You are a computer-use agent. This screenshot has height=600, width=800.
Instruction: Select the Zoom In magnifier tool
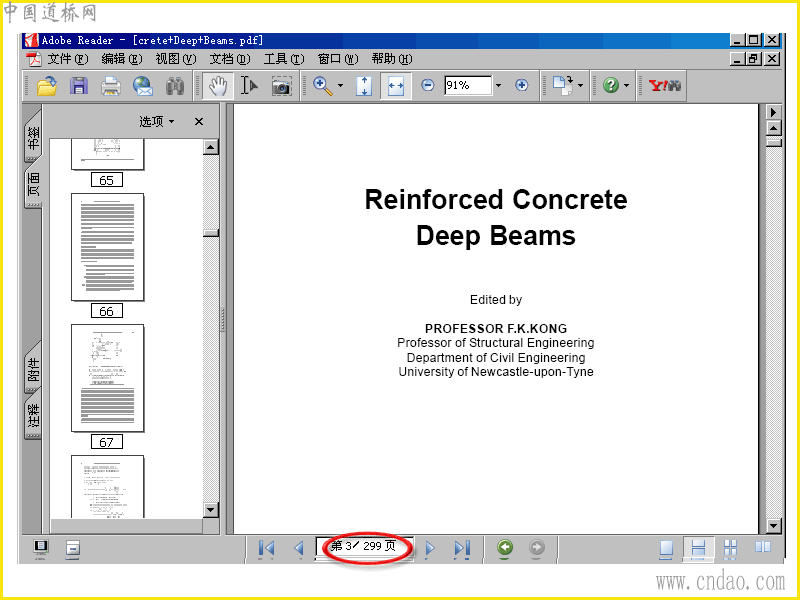click(322, 85)
